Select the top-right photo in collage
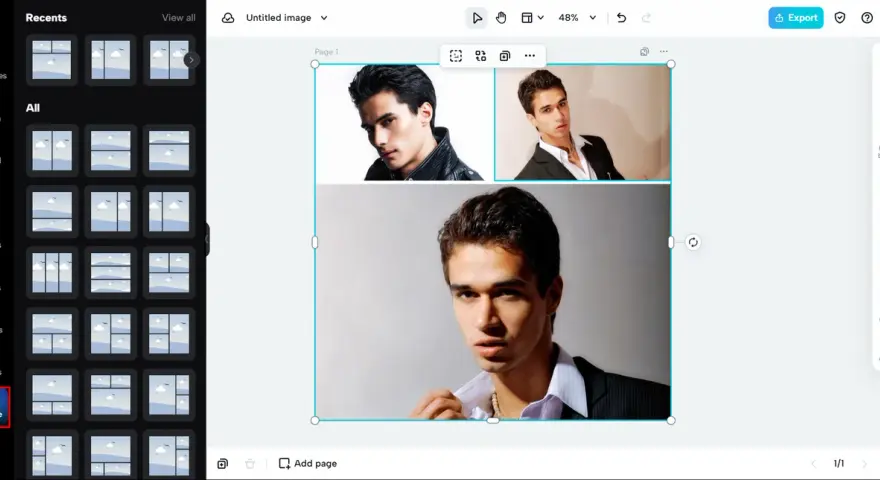This screenshot has width=880, height=480. pyautogui.click(x=583, y=122)
